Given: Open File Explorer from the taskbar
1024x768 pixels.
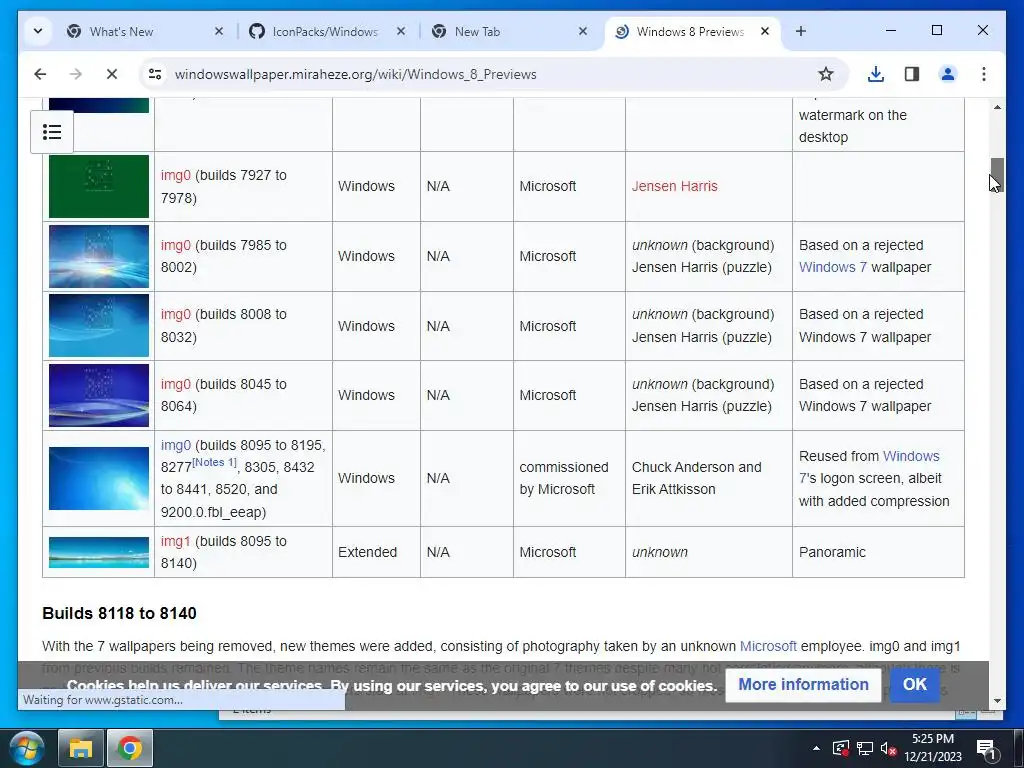Looking at the screenshot, I should click(x=80, y=748).
